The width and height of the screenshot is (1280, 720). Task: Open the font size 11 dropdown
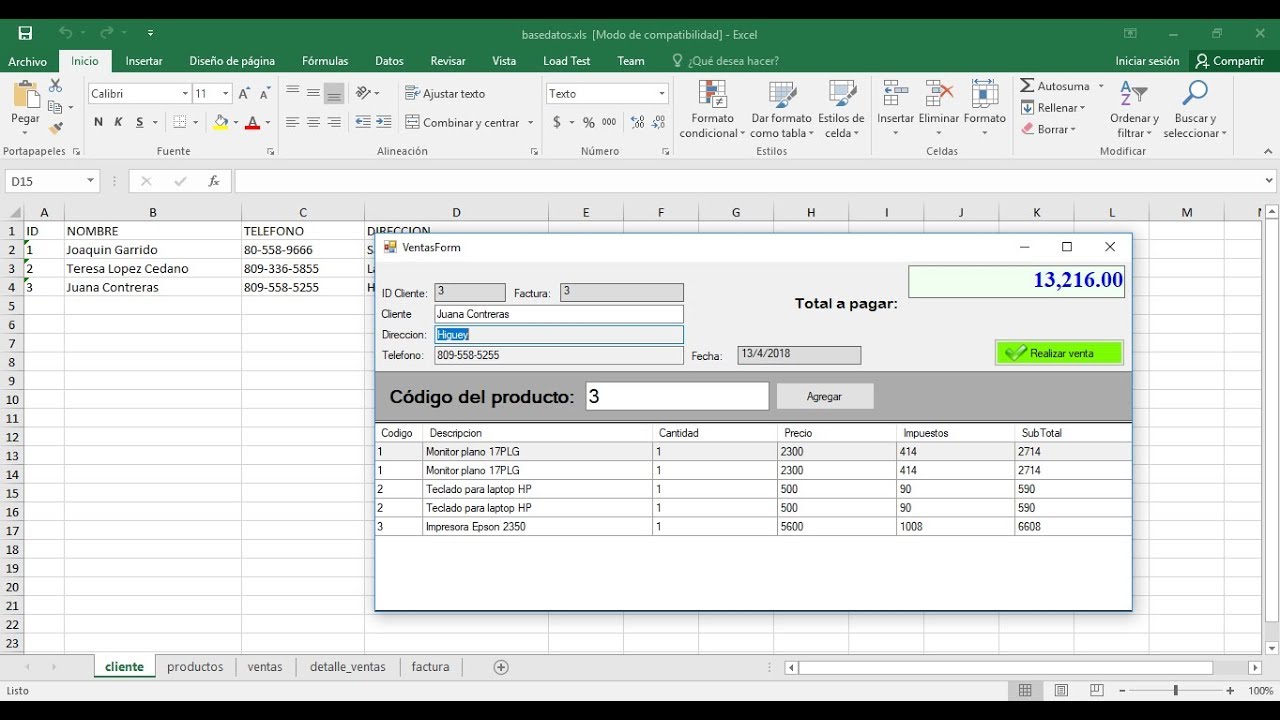[x=226, y=93]
